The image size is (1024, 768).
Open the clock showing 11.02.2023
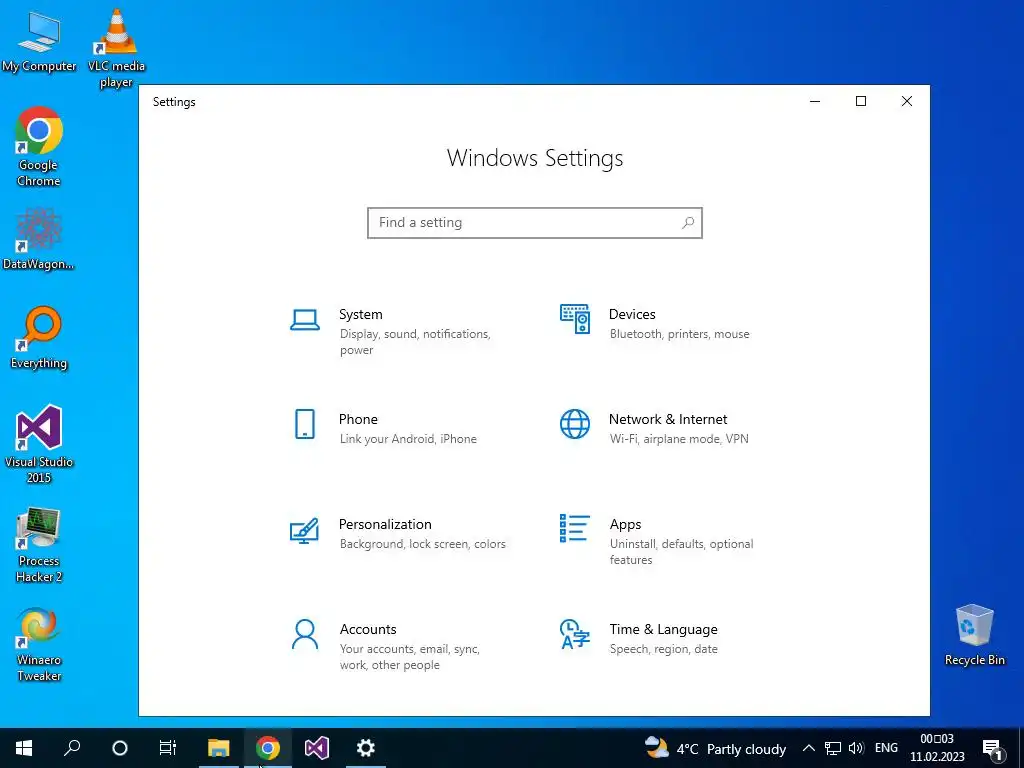[x=937, y=748]
